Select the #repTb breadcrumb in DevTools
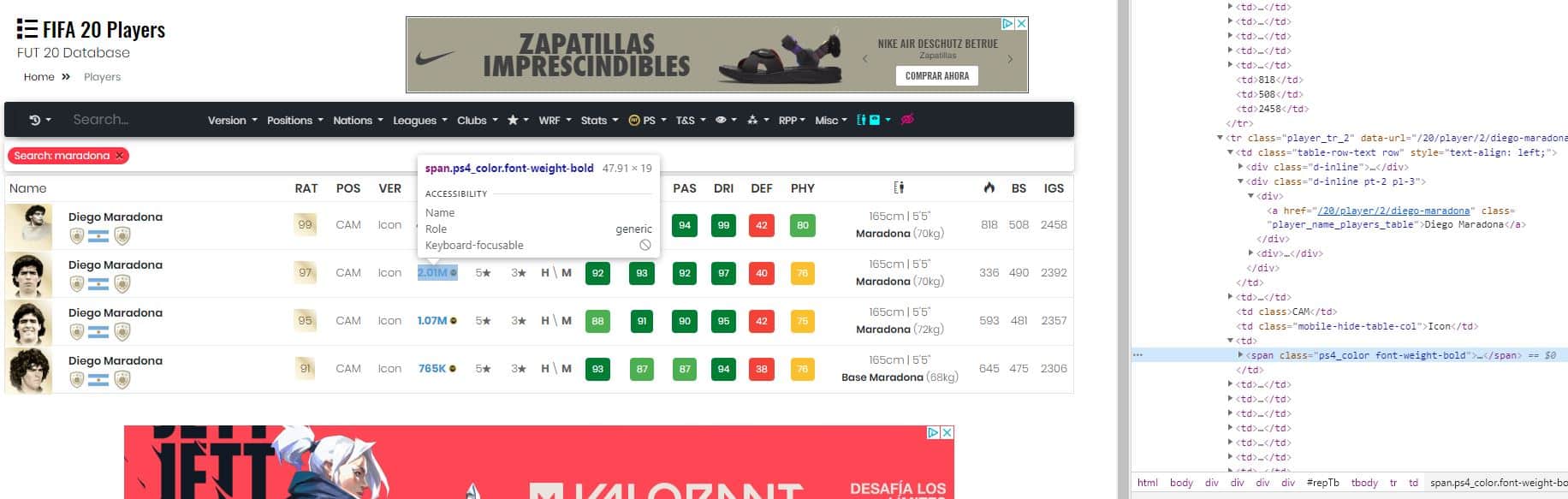This screenshot has height=499, width=1568. click(x=1322, y=483)
